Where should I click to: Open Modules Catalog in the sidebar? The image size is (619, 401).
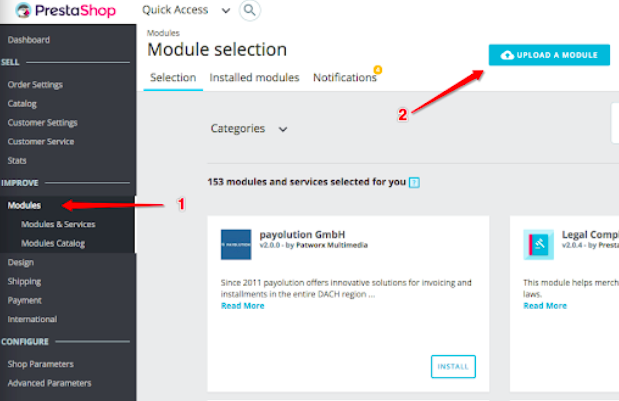coord(53,243)
